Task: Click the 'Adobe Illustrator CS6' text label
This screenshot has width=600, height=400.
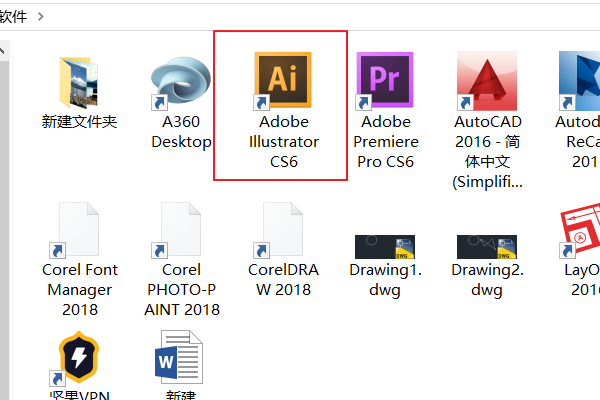Action: point(283,141)
